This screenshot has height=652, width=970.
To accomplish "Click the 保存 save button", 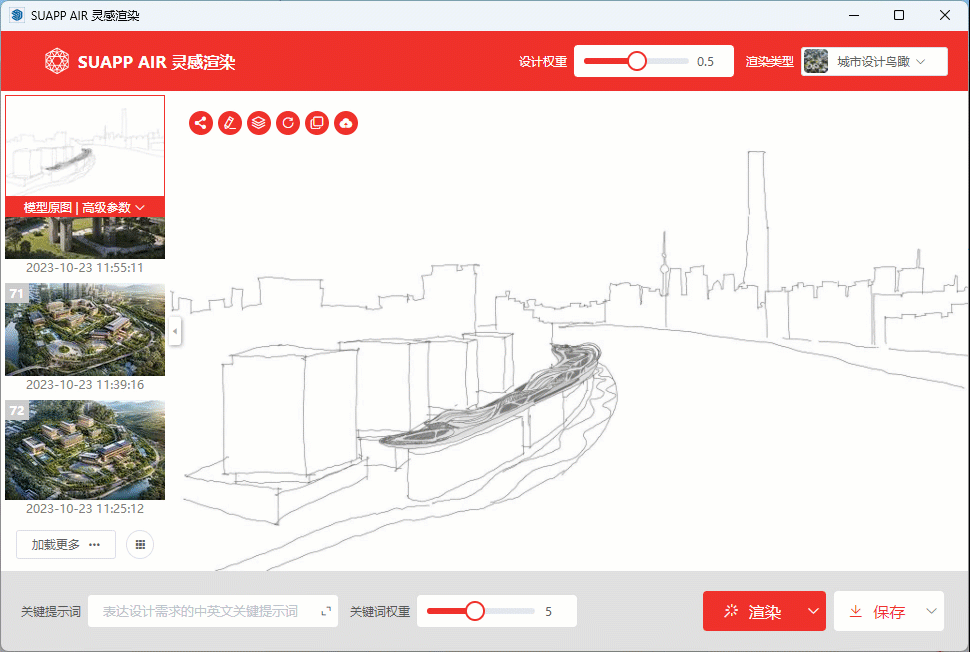I will point(877,611).
